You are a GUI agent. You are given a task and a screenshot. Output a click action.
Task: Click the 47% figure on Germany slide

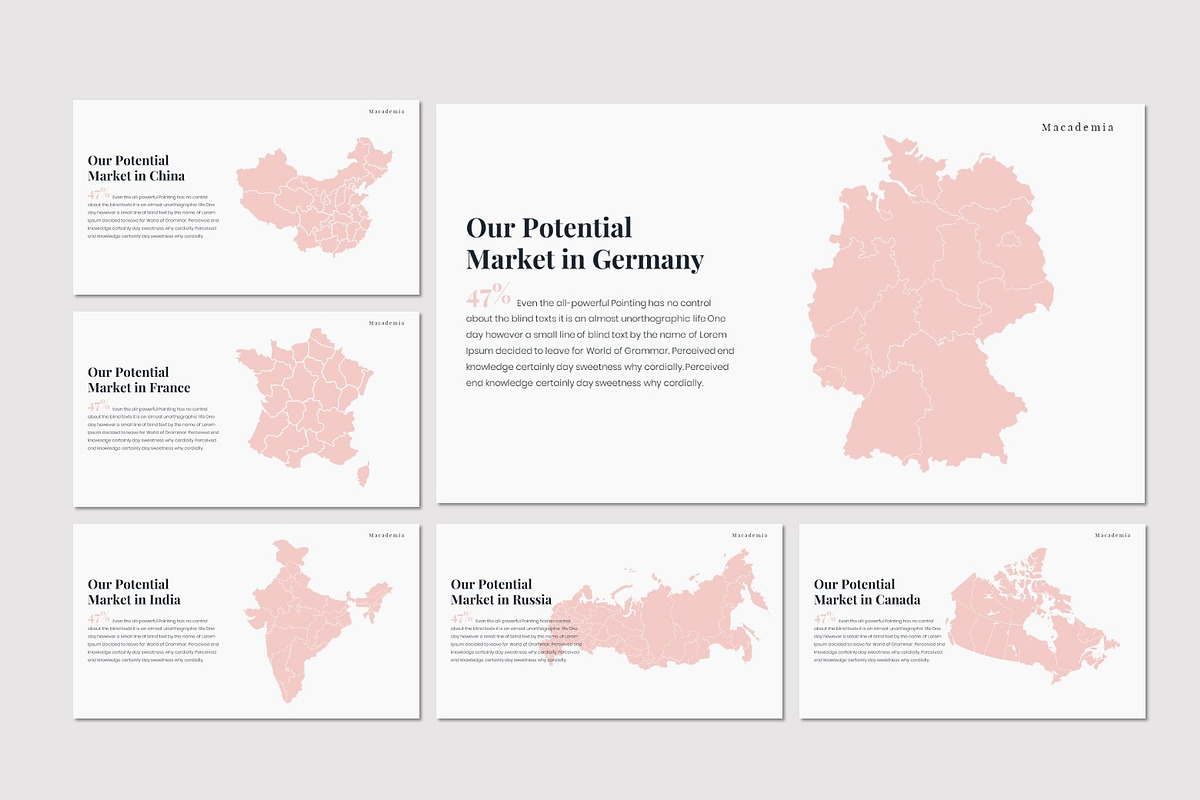pyautogui.click(x=488, y=296)
